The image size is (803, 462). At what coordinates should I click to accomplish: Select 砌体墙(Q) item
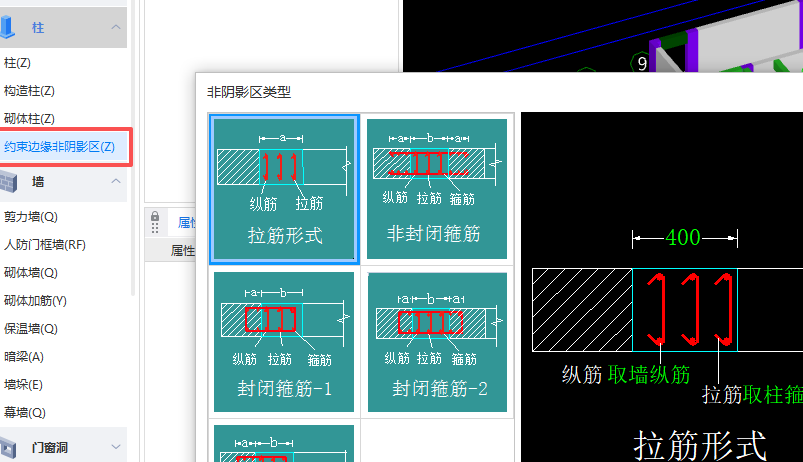tap(31, 272)
